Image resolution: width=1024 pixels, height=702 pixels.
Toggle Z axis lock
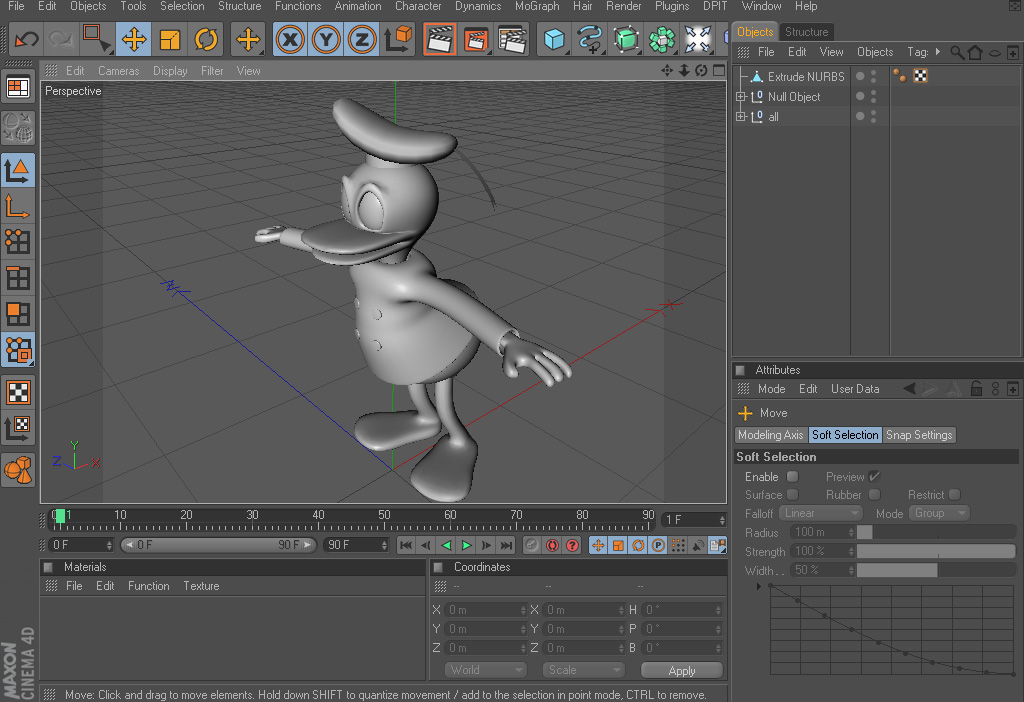point(362,40)
